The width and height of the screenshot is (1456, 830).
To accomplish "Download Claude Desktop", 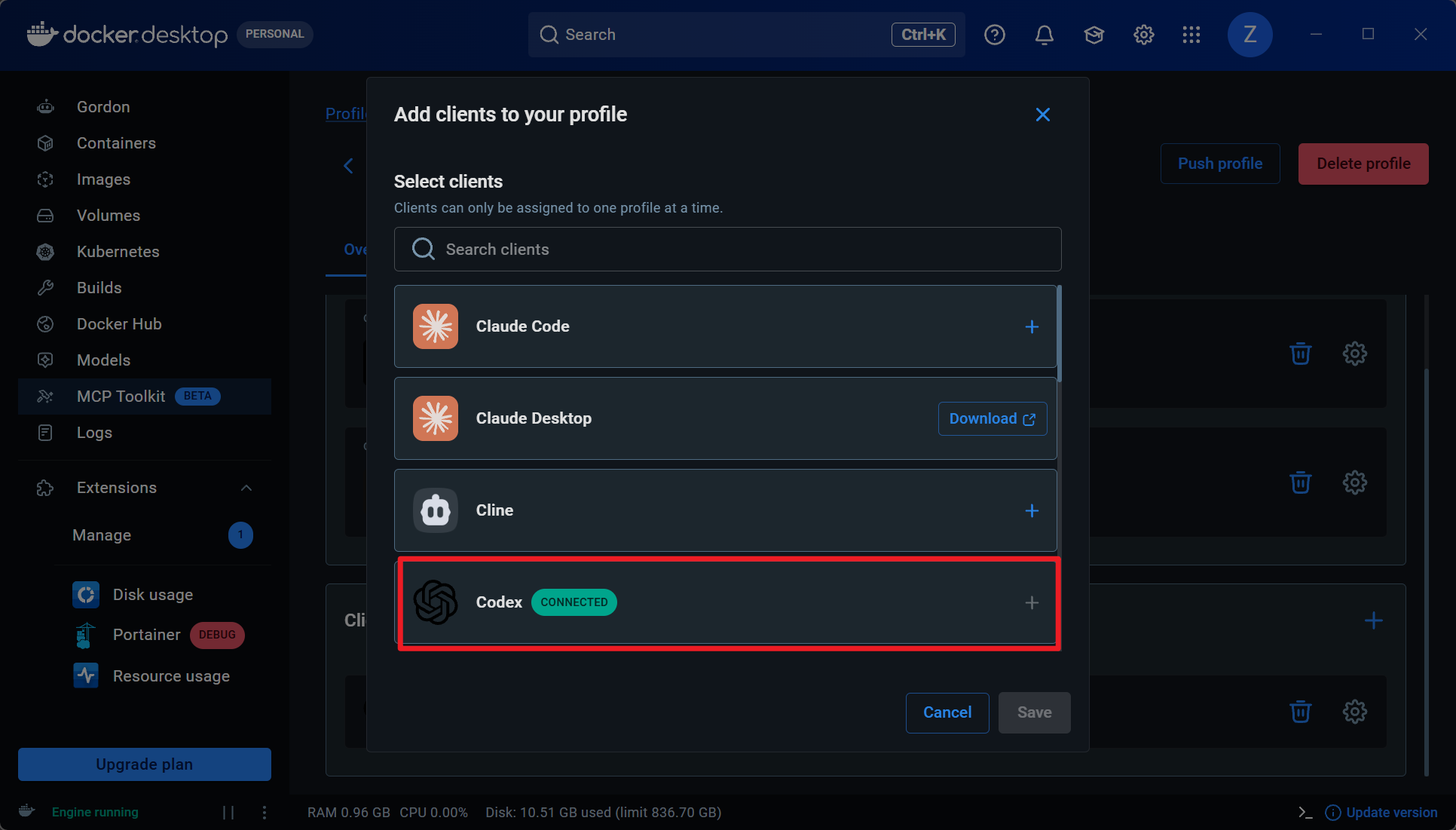I will [993, 418].
